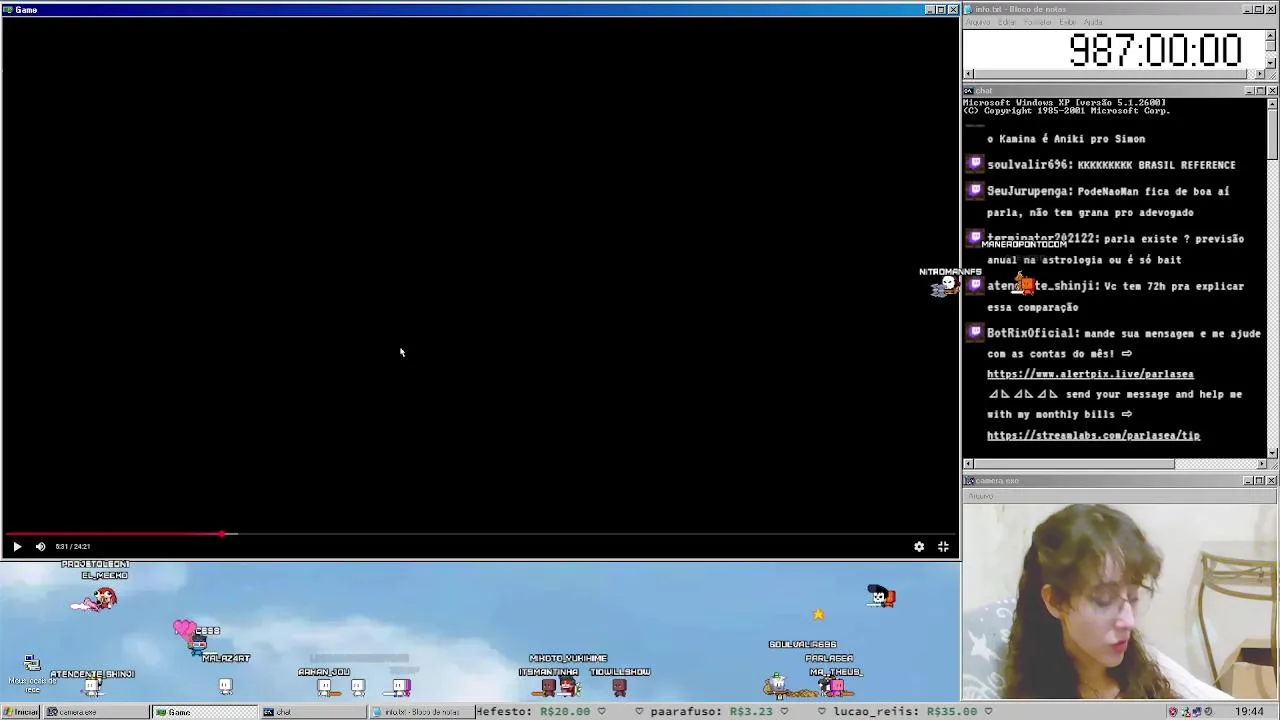This screenshot has width=1280, height=720.
Task: Click the Notepad vertical scroll down arrow
Action: point(1271,63)
